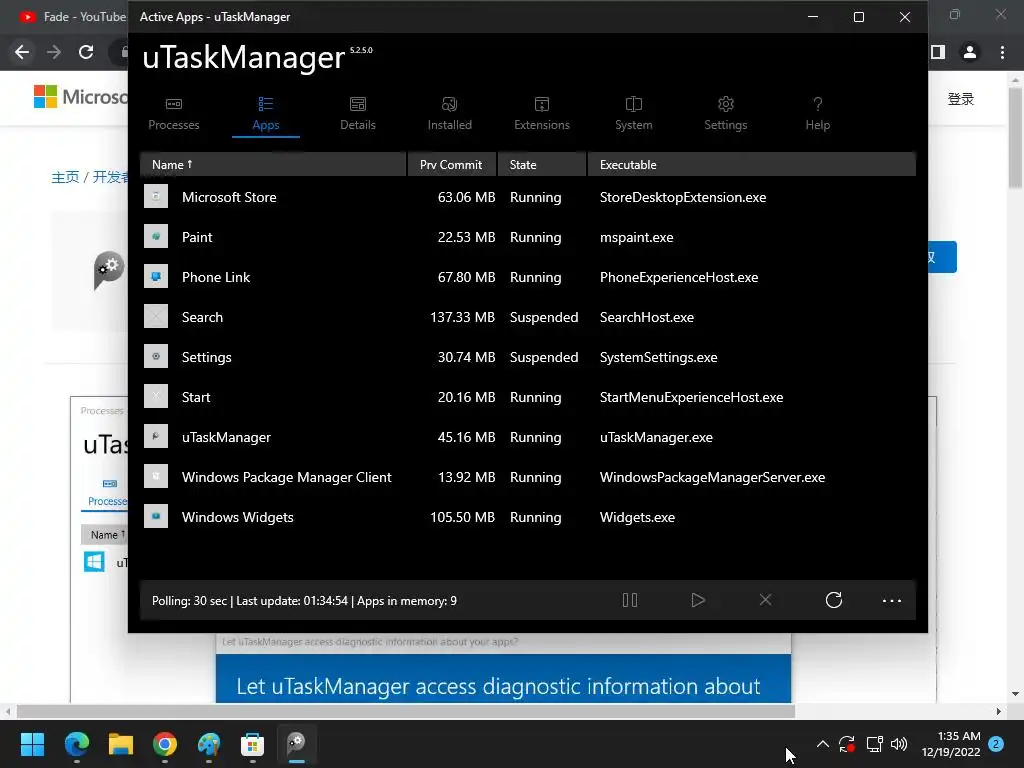Viewport: 1024px width, 768px height.
Task: Click the Start app row icon
Action: click(x=156, y=396)
